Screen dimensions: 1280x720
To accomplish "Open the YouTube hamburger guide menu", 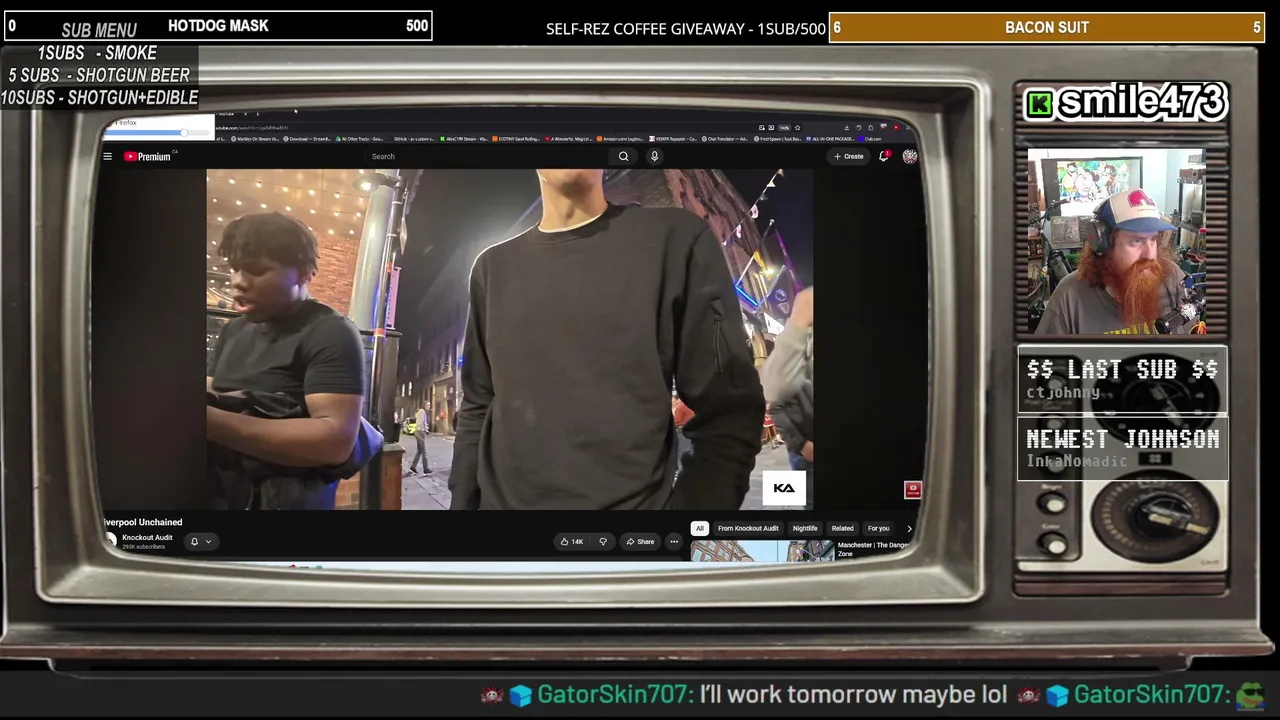I will tap(107, 156).
